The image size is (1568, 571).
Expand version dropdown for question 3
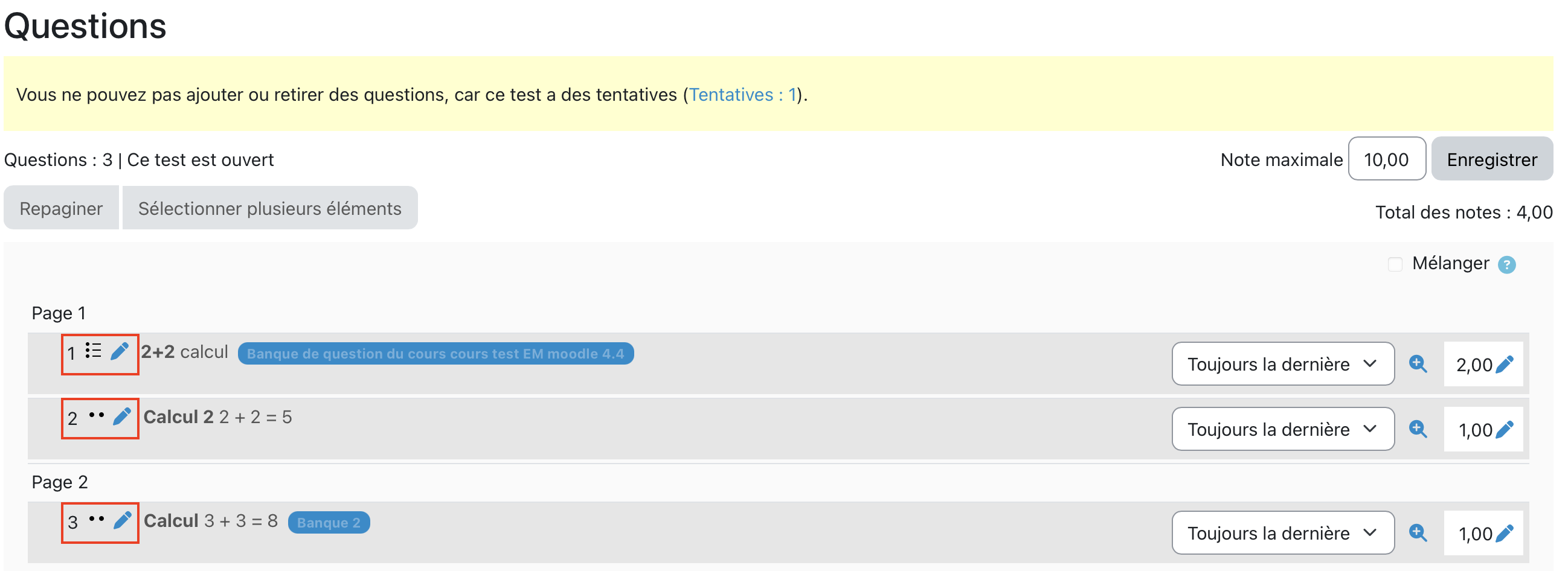1282,533
